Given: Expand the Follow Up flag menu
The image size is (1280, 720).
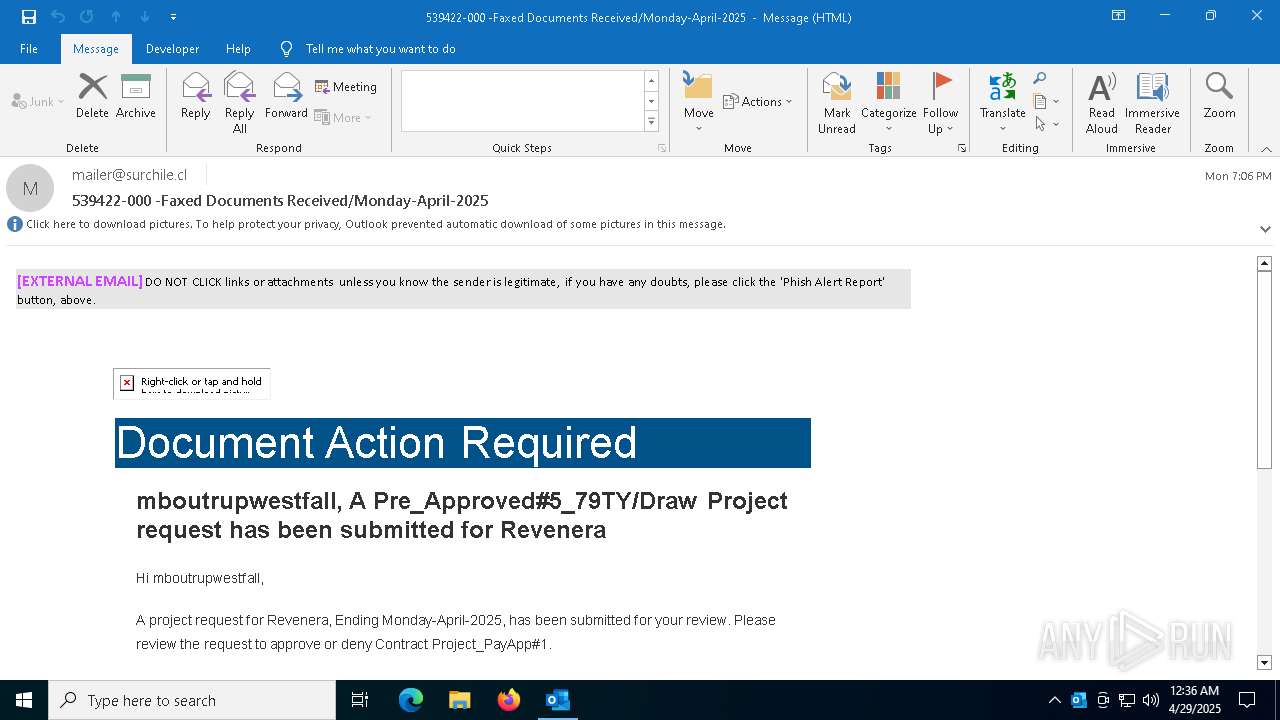Looking at the screenshot, I should click(x=941, y=103).
